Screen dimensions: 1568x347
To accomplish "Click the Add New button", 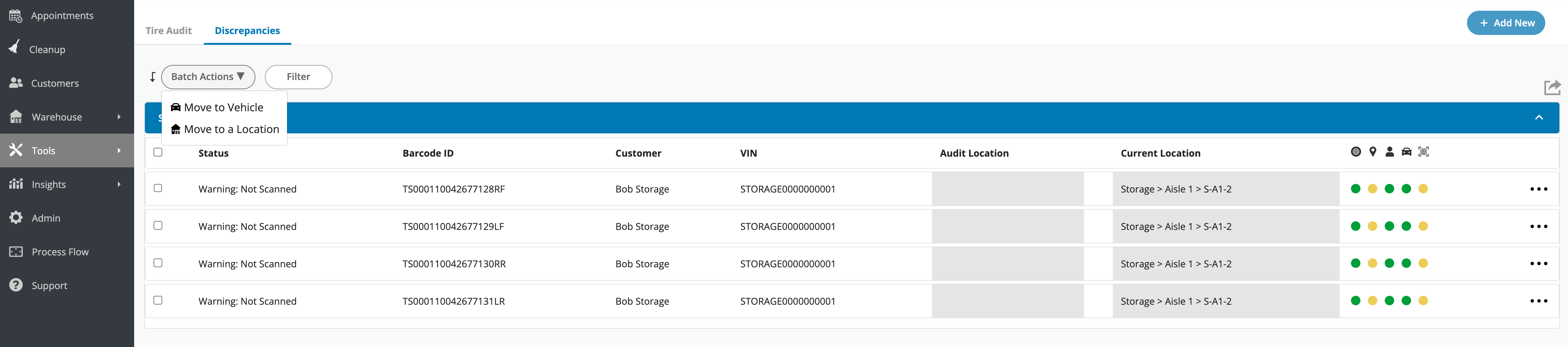I will (x=1505, y=23).
